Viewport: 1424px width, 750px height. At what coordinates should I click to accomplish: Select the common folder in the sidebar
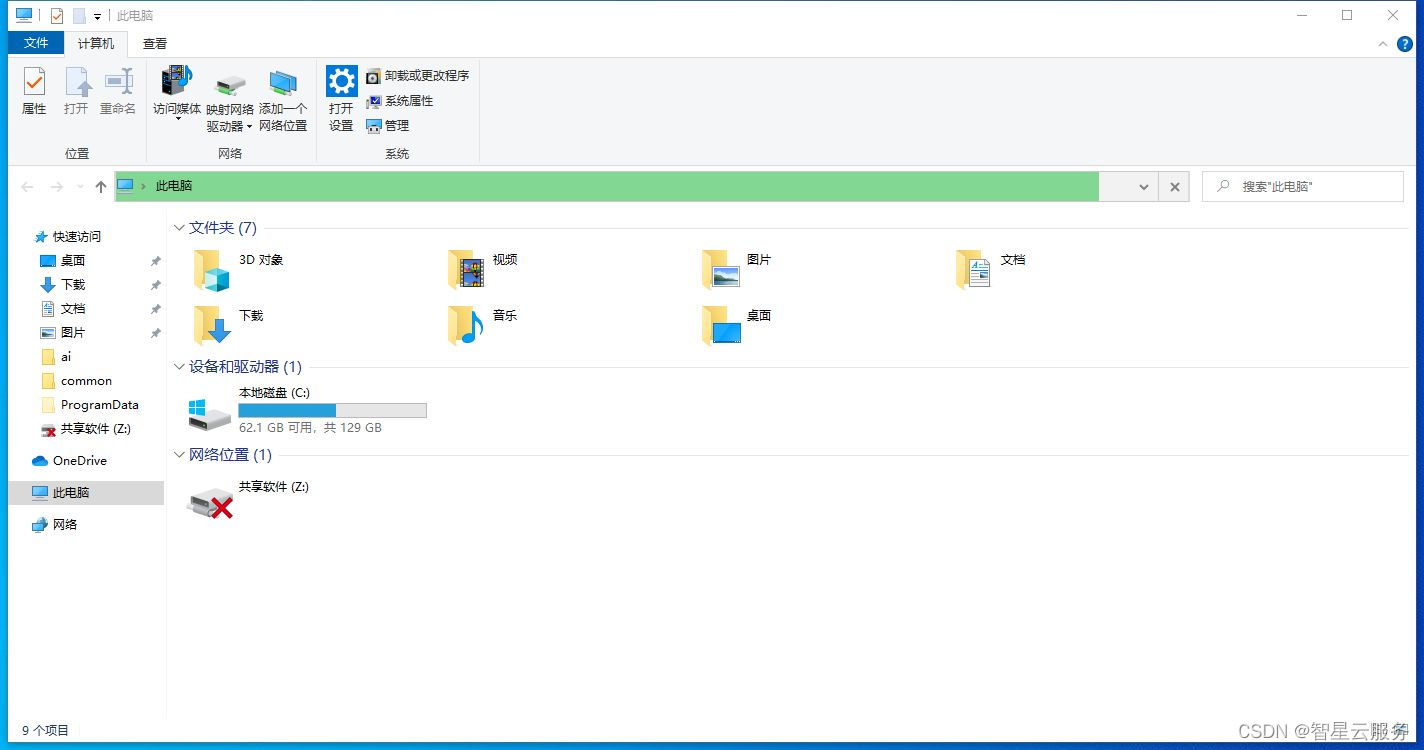pos(86,381)
